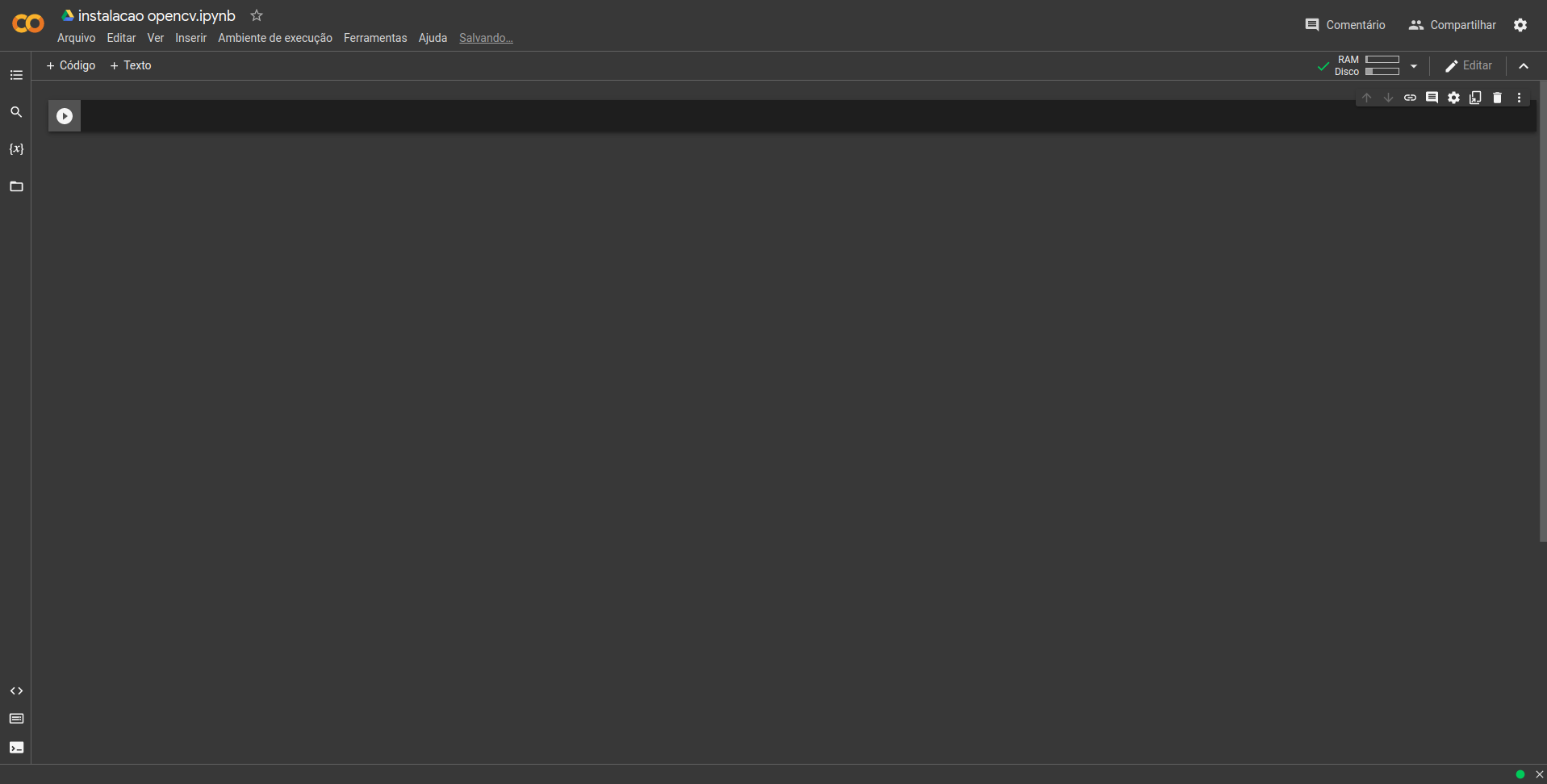
Task: Rename the notebook title instalacao opencv.ipynb
Action: pos(157,15)
